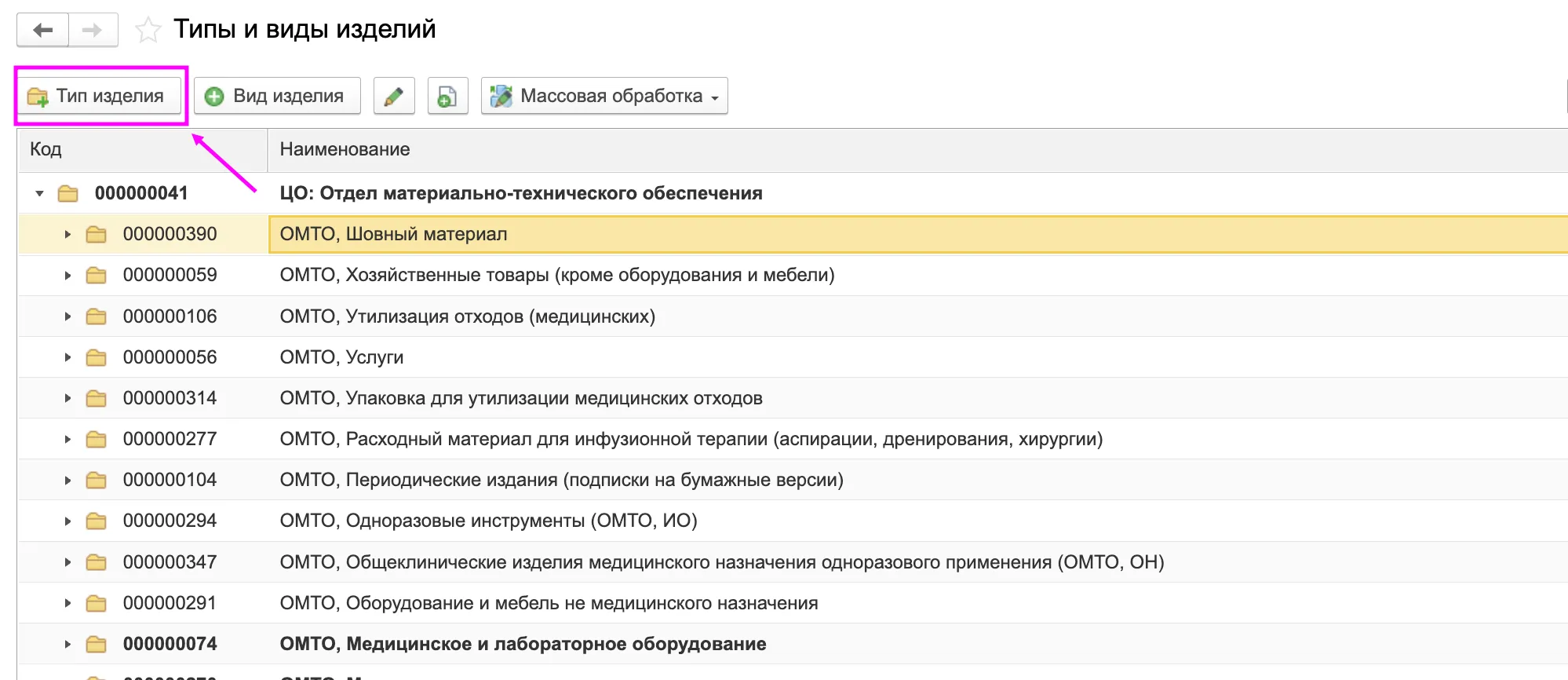Click the copy item icon in toolbar
This screenshot has width=1568, height=680.
(x=447, y=96)
